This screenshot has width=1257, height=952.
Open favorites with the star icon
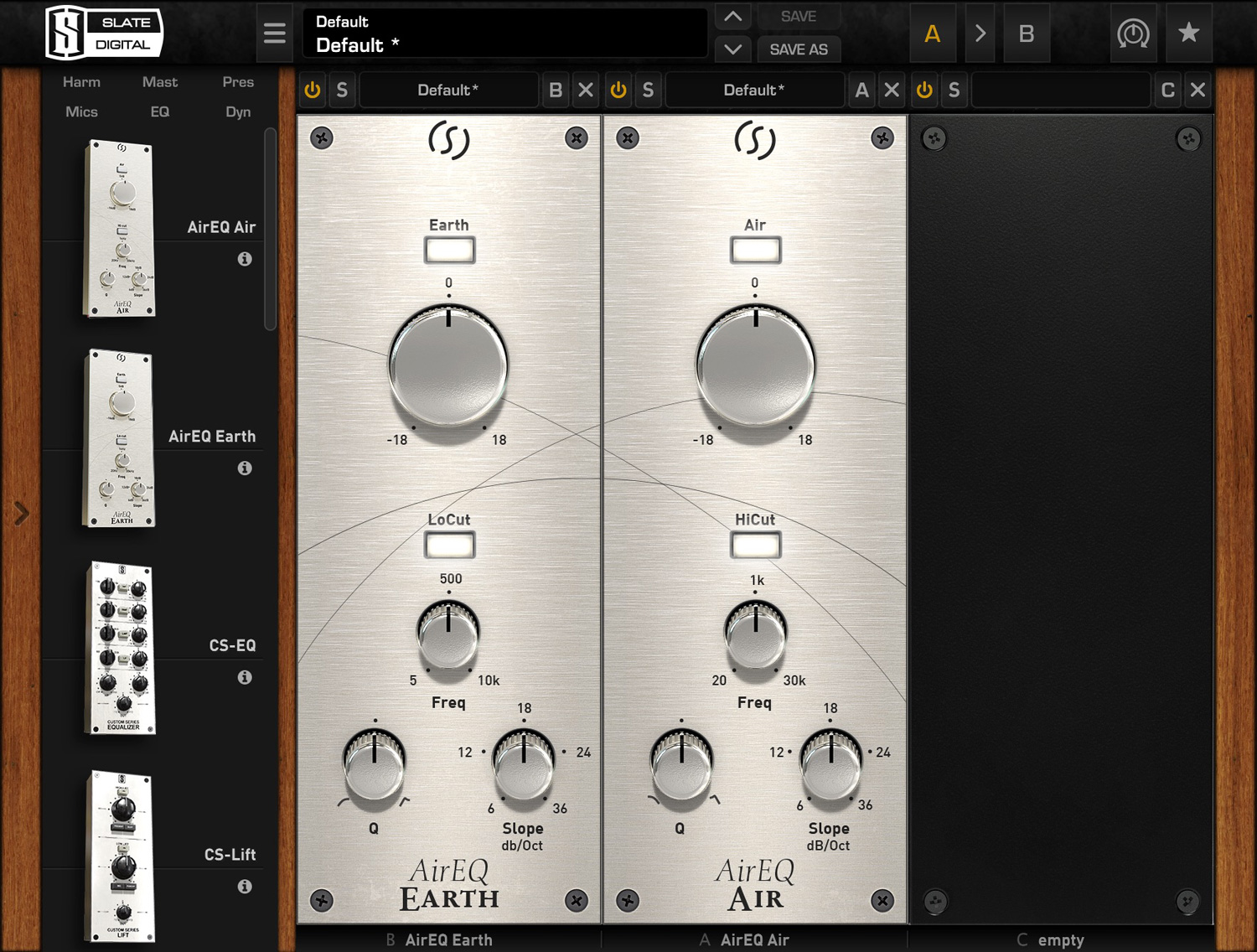click(1188, 33)
